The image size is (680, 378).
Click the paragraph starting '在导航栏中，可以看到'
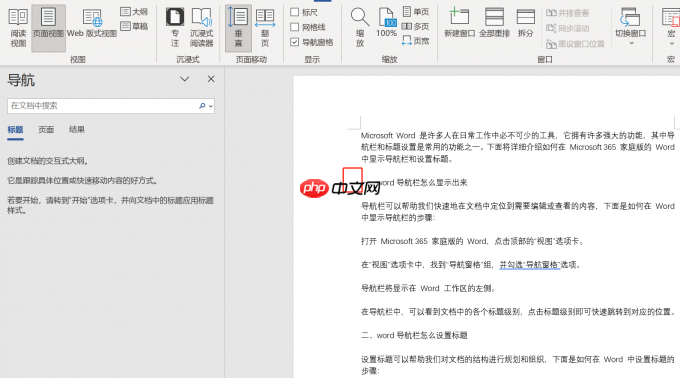pos(518,312)
